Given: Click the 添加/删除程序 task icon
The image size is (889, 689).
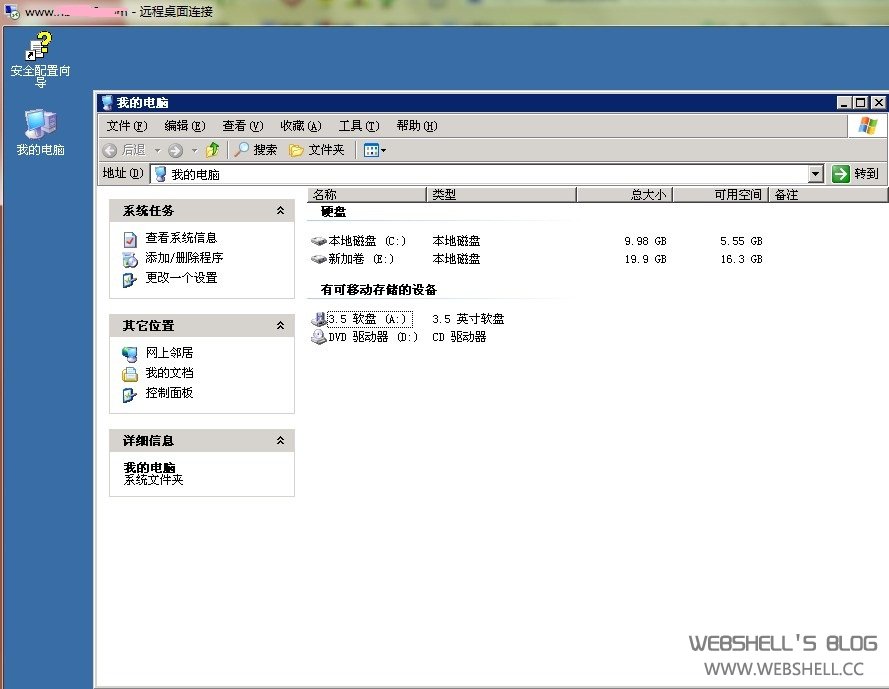Looking at the screenshot, I should (130, 260).
